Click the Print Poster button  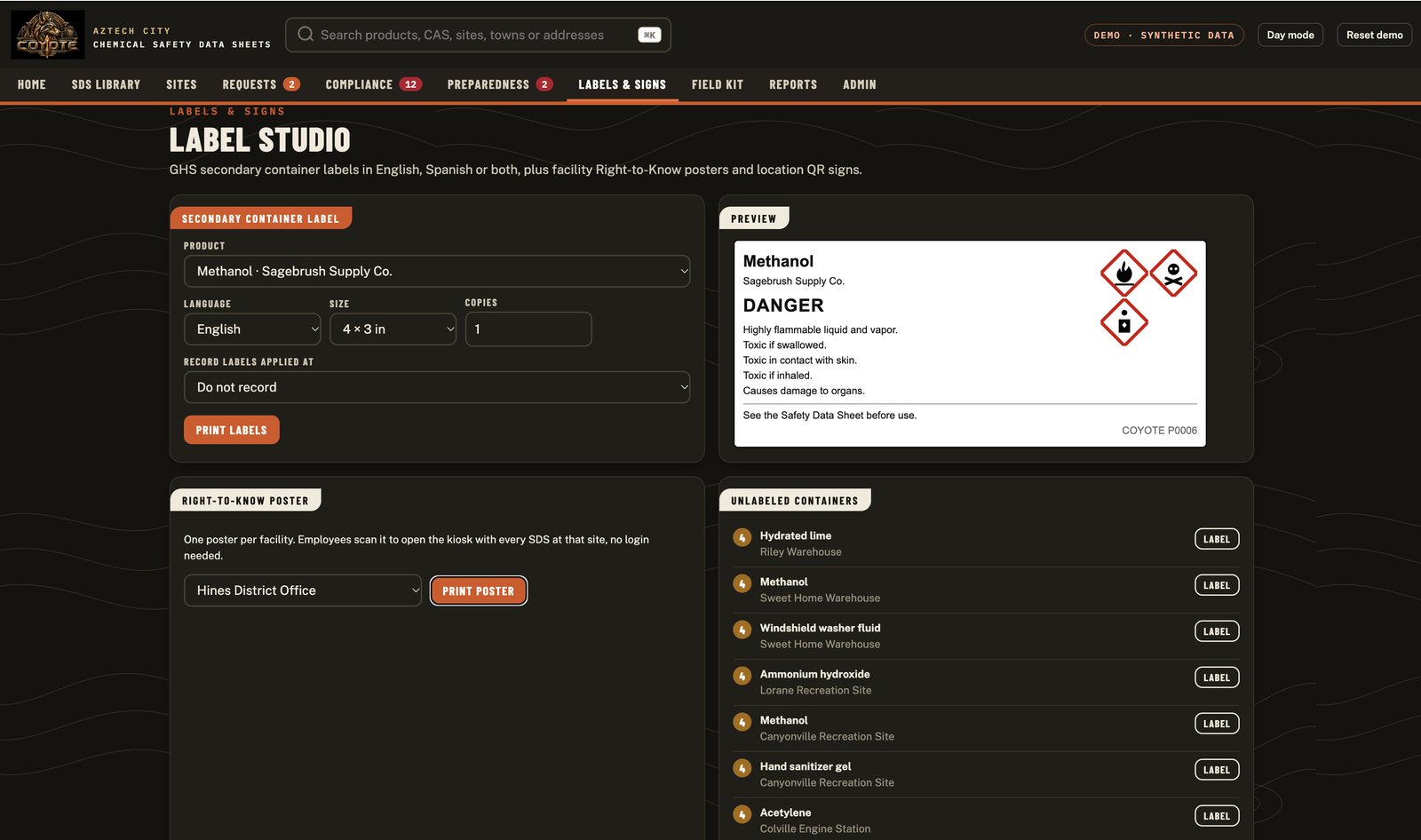tap(479, 590)
